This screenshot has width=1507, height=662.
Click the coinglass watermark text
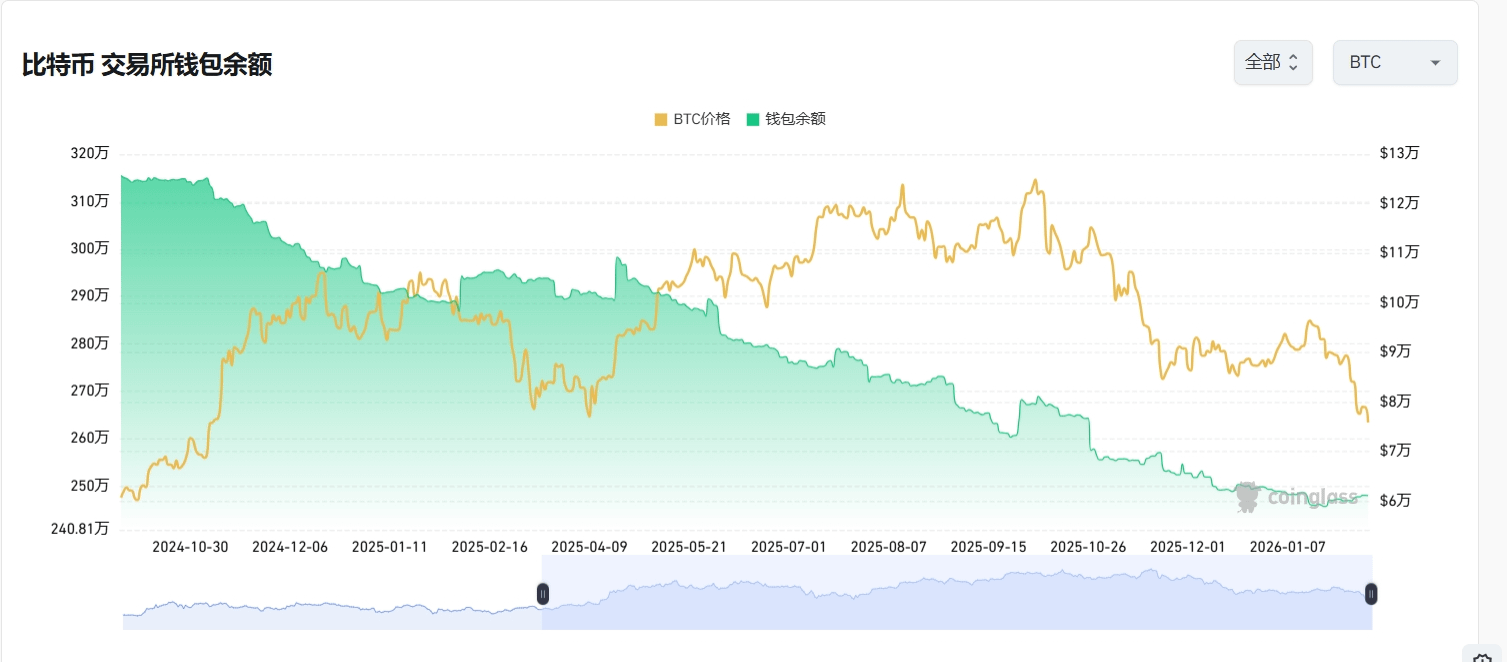point(1313,498)
